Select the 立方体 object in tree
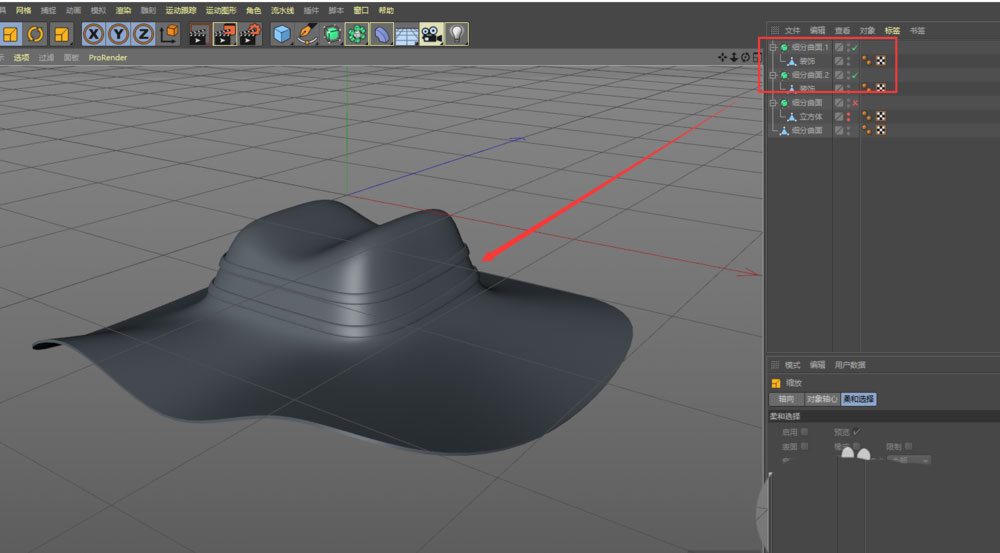The height and width of the screenshot is (553, 1000). coord(810,117)
